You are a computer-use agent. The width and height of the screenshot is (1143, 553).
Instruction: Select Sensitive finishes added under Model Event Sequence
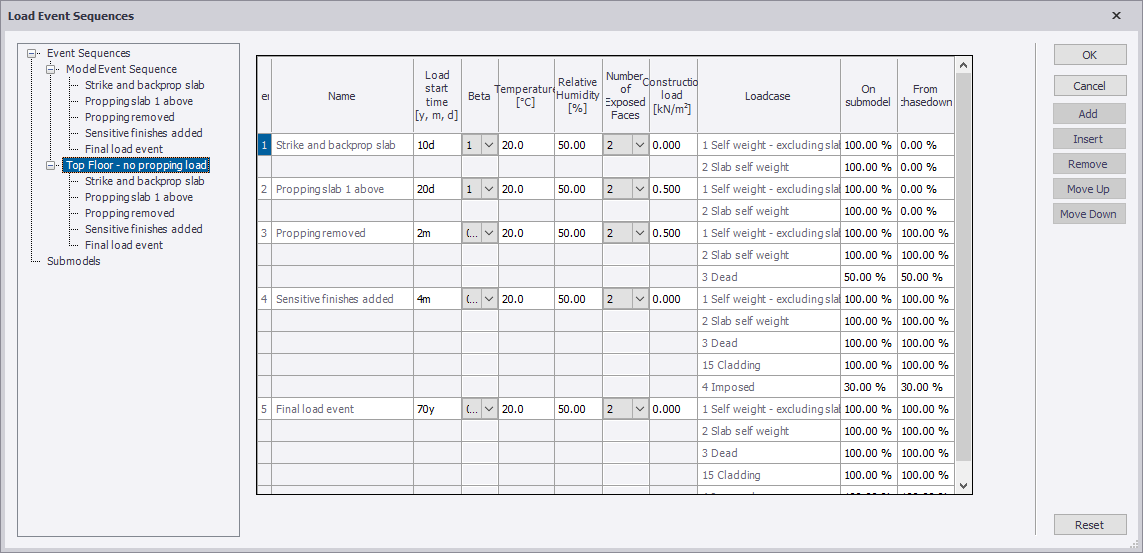[143, 133]
